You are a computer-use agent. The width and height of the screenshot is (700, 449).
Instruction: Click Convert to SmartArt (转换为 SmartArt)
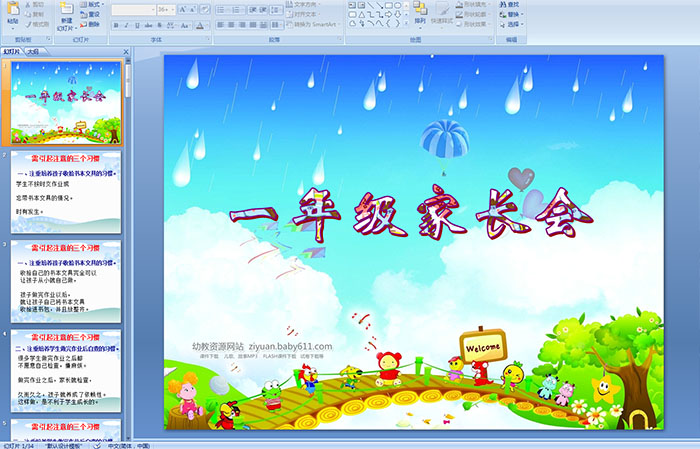313,24
